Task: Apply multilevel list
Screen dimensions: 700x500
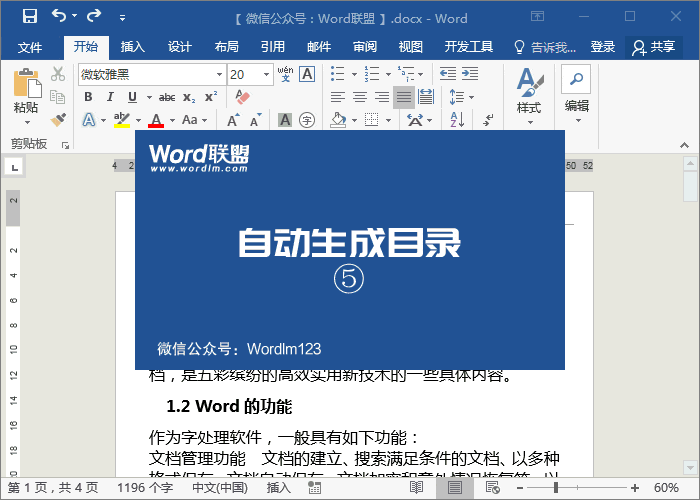Action: [406, 74]
